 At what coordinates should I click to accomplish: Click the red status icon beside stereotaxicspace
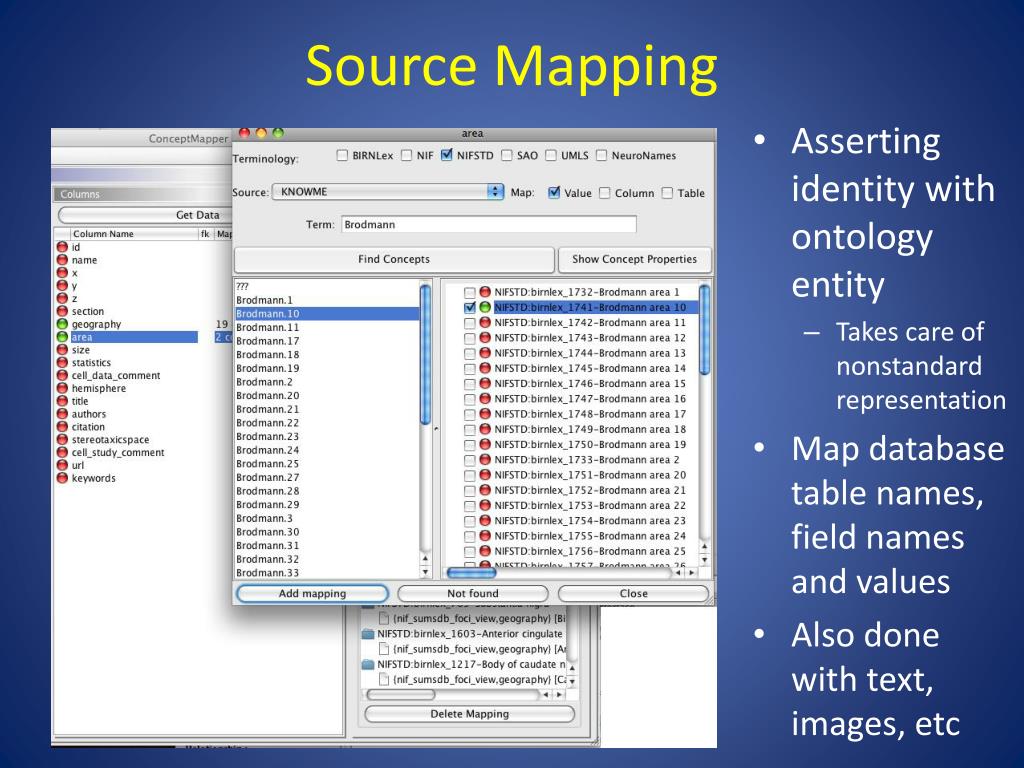[x=62, y=440]
